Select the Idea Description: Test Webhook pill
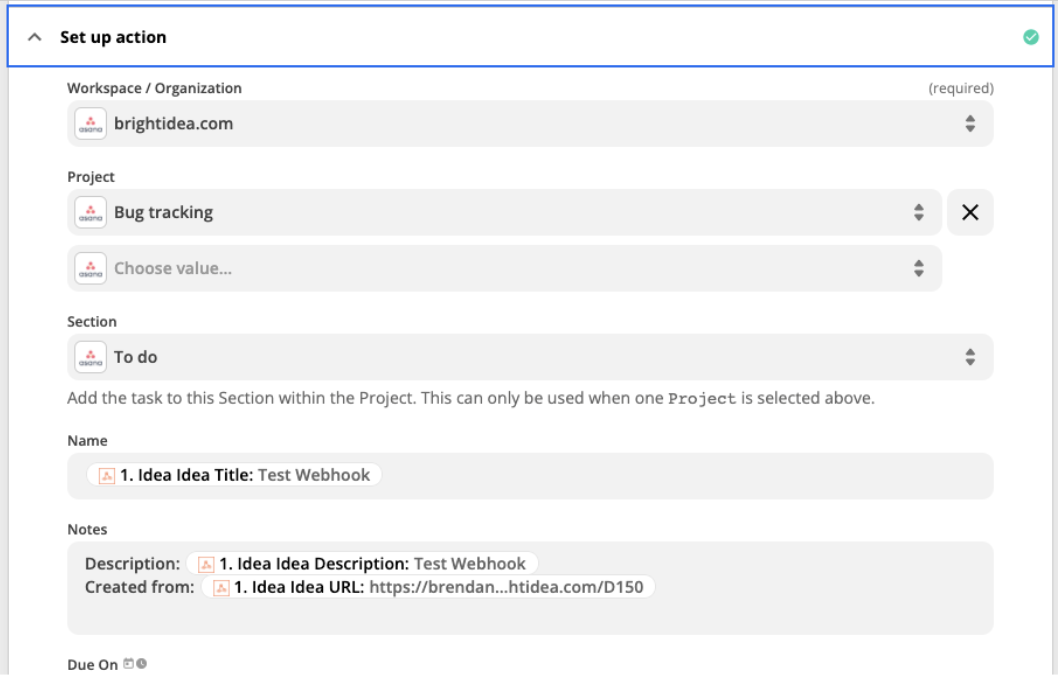Screen dimensions: 1058x682 [362, 563]
